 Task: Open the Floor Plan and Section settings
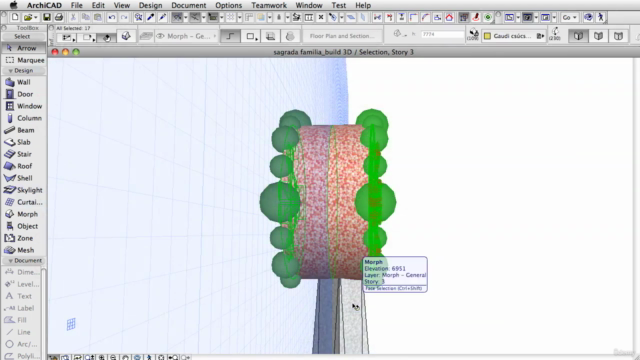click(x=342, y=36)
